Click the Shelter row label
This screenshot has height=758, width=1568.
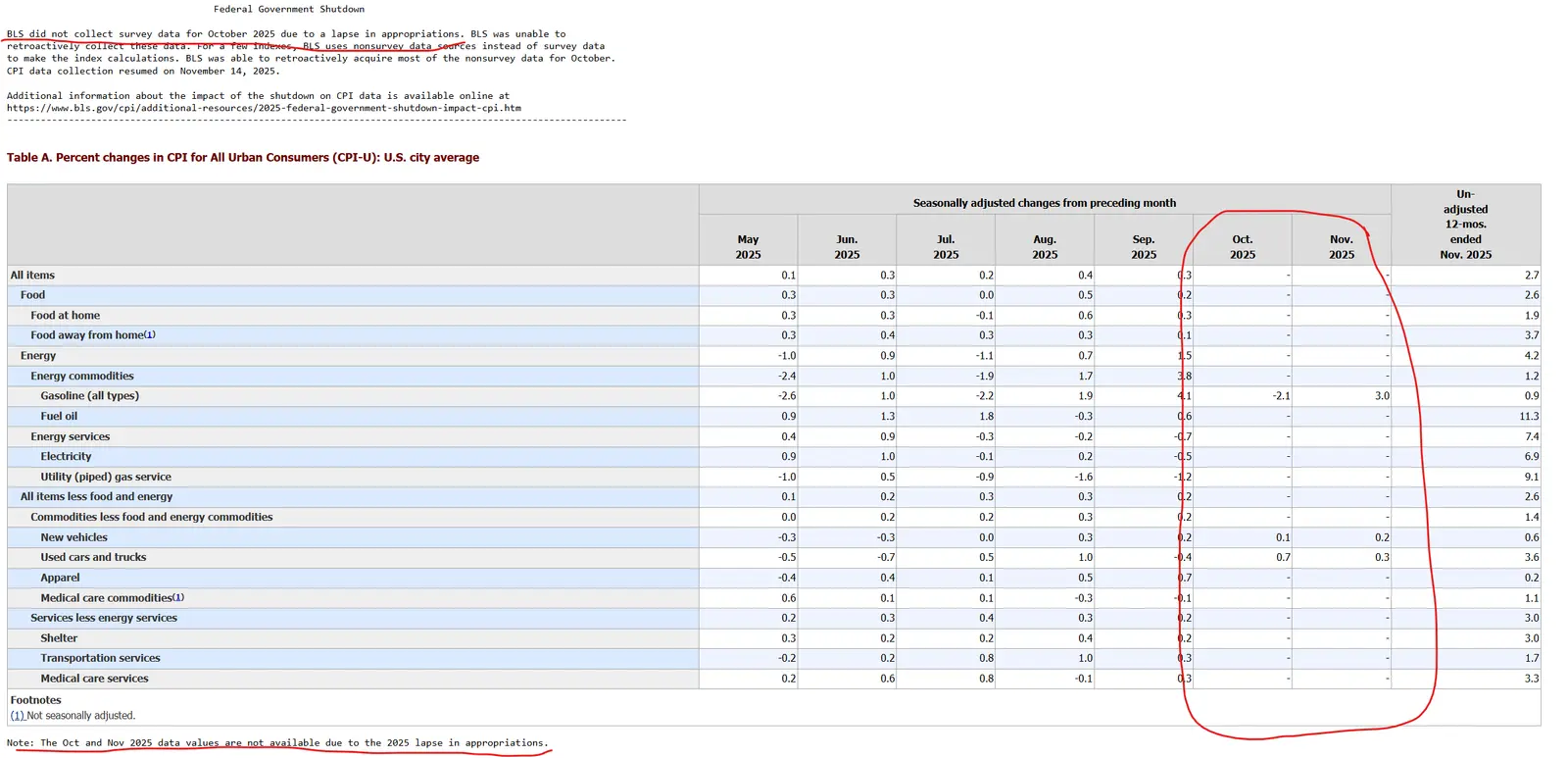(x=59, y=638)
